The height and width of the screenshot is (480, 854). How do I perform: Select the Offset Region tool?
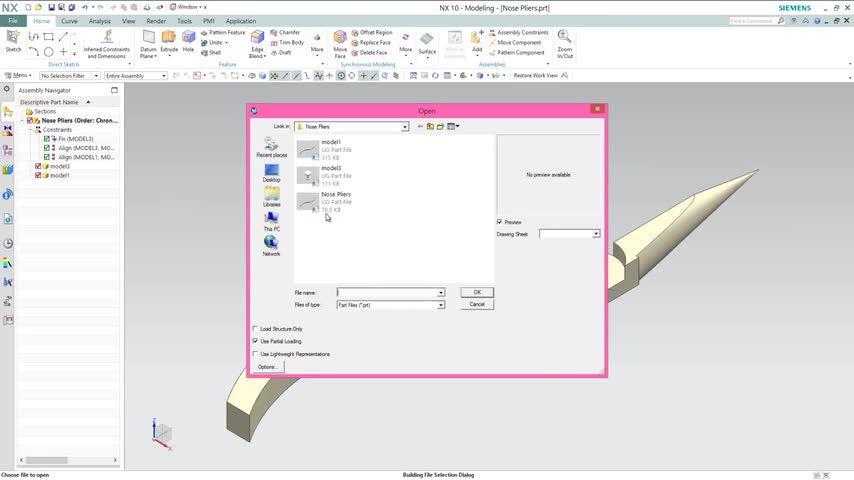pos(372,33)
